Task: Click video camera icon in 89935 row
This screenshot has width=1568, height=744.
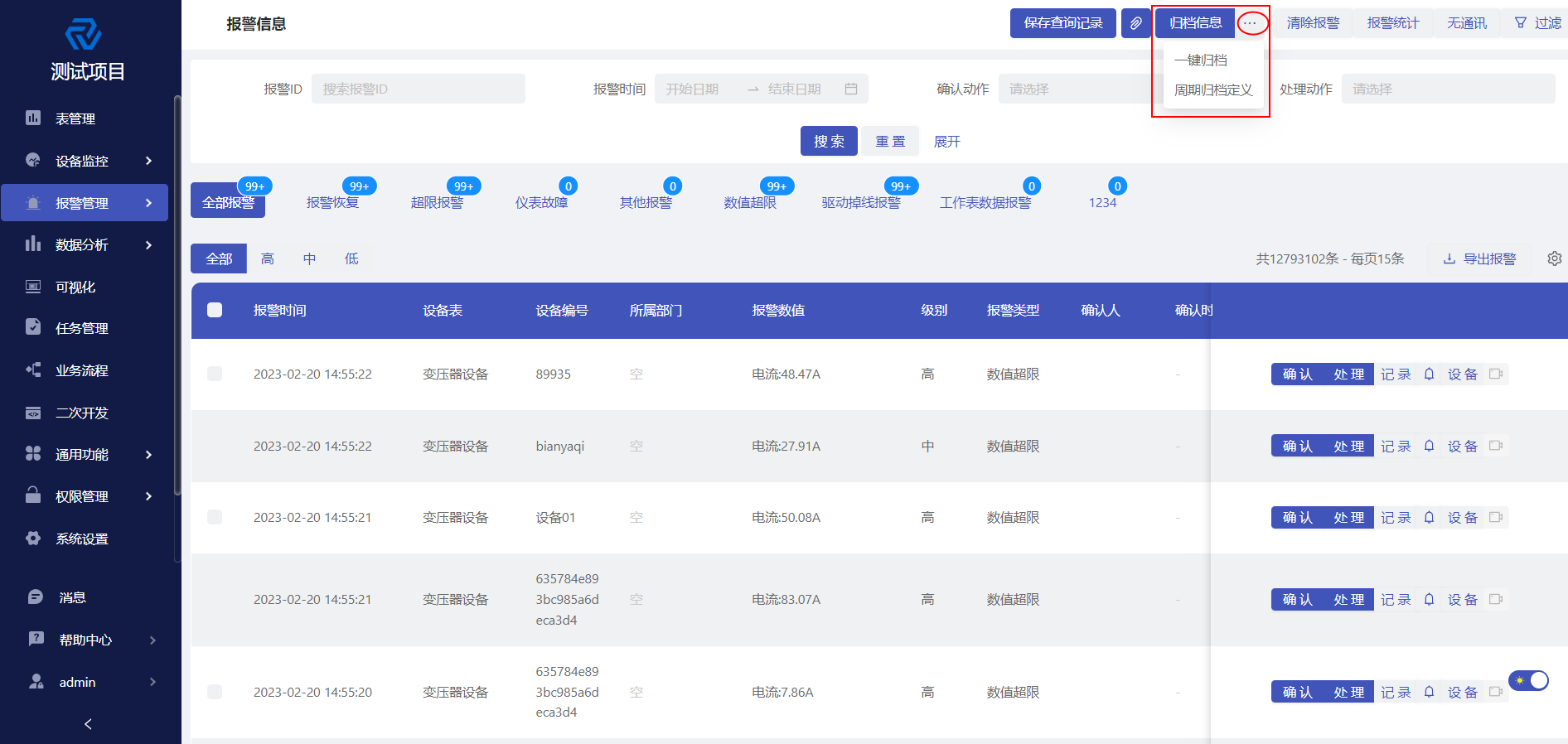Action: click(x=1496, y=374)
